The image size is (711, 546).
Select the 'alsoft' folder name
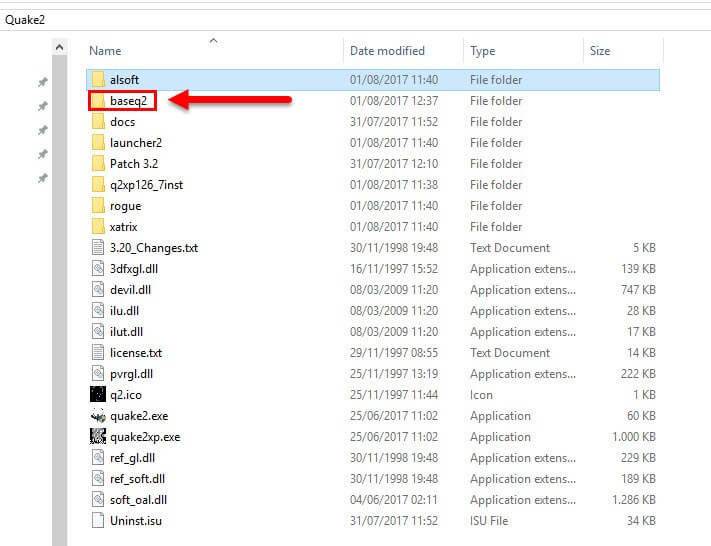124,80
